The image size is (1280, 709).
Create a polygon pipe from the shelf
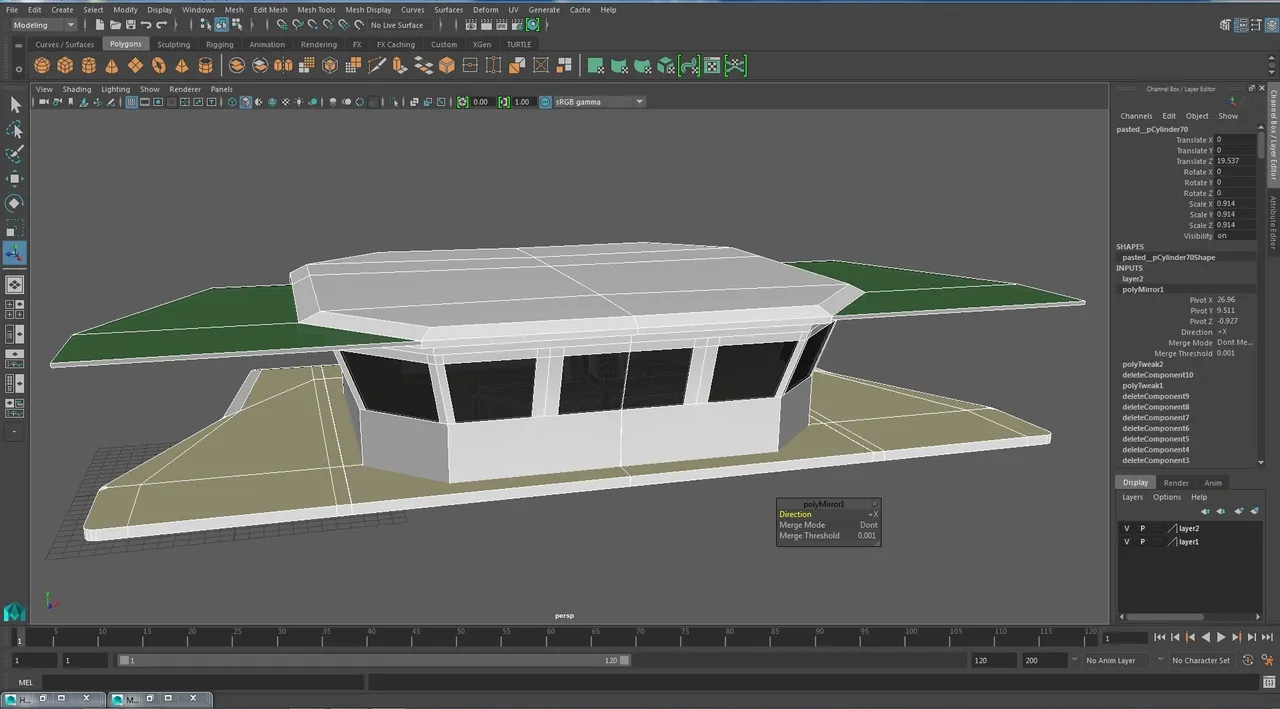coord(205,66)
